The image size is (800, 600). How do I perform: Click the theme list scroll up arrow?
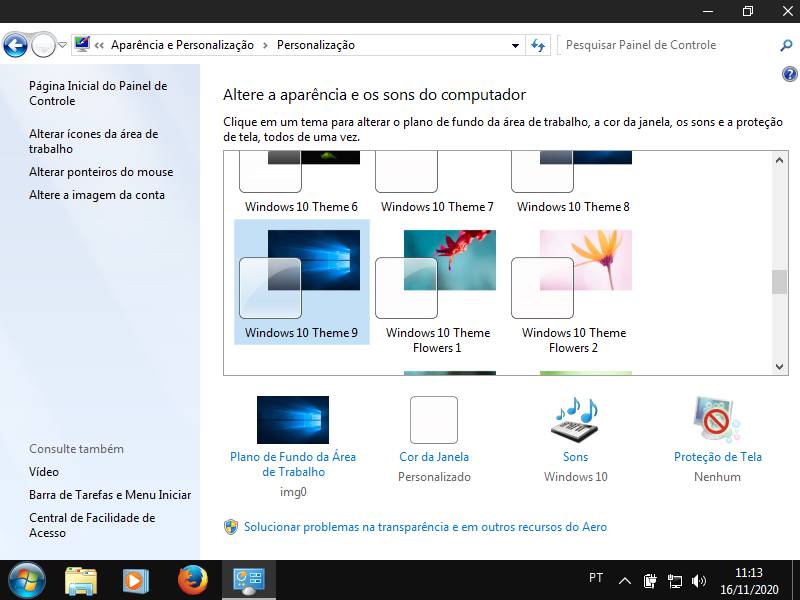point(779,160)
